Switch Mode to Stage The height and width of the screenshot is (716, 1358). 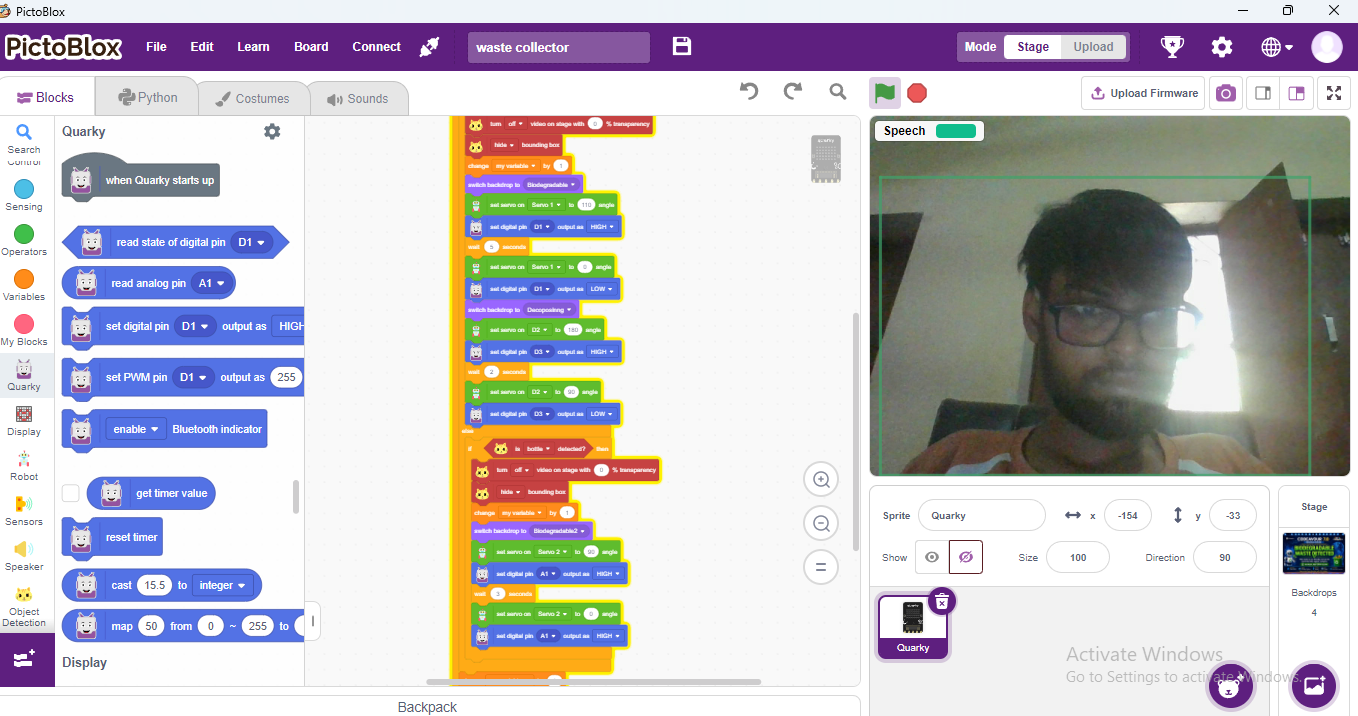click(1033, 47)
